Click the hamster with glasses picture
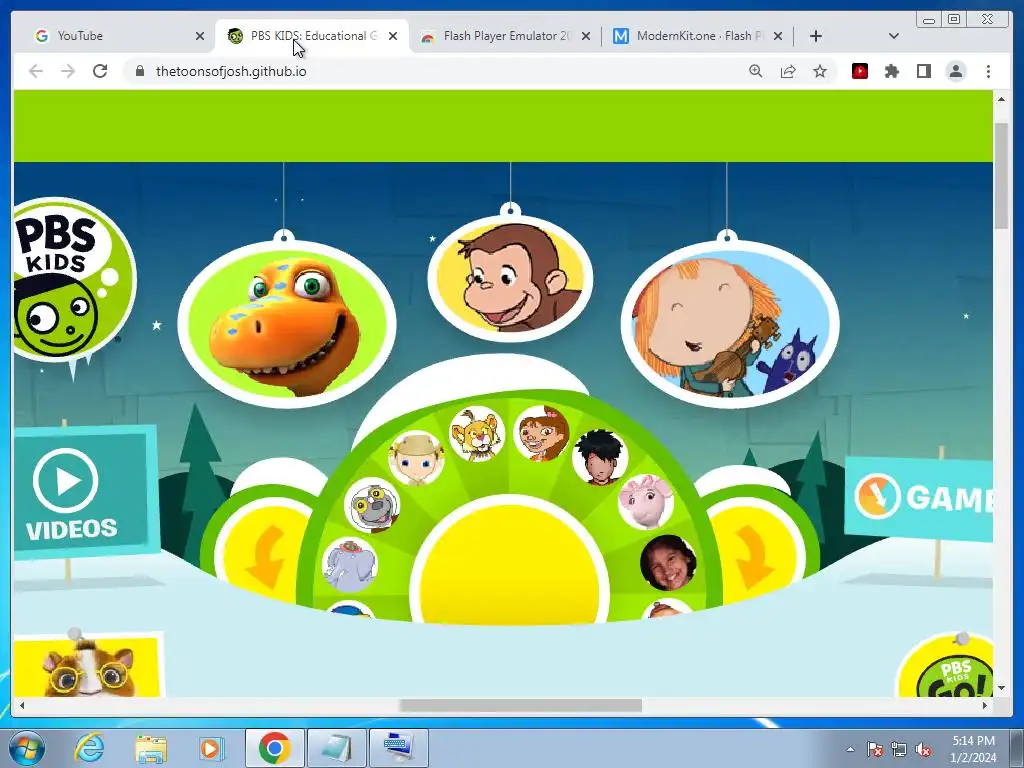Screen dimensions: 1024x768 pyautogui.click(x=88, y=665)
